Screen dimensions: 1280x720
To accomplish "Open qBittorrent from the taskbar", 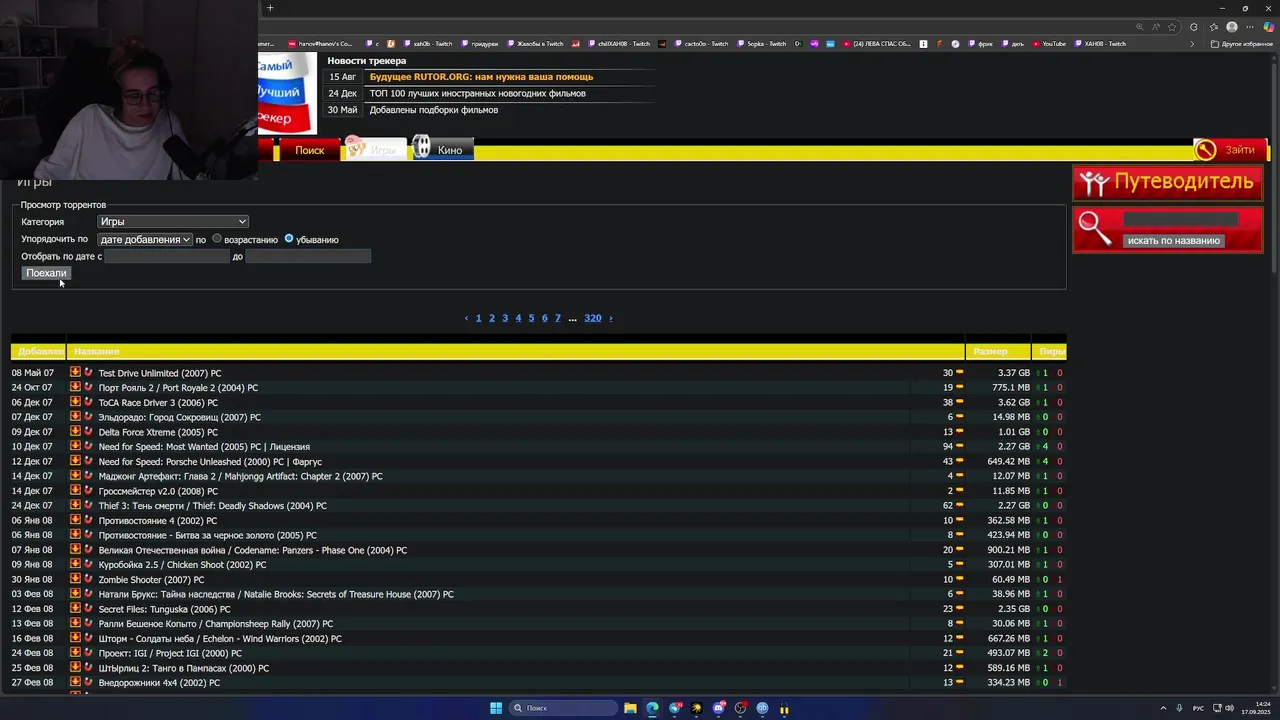I will coord(762,708).
